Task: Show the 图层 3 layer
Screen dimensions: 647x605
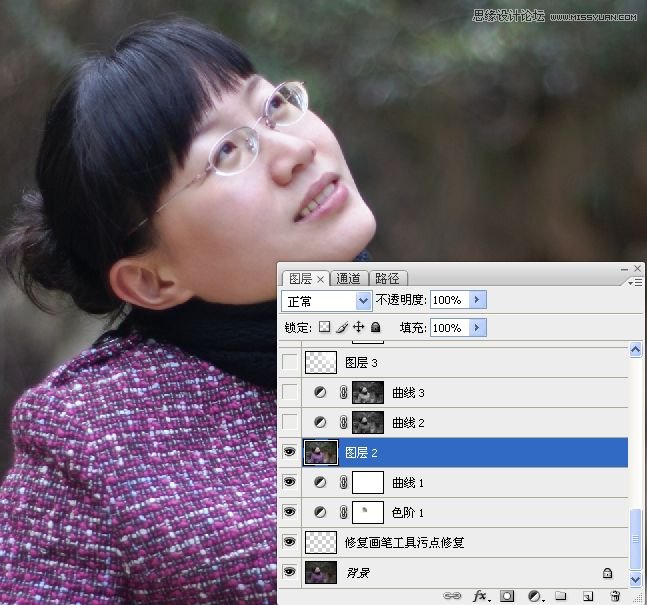Action: coord(290,362)
